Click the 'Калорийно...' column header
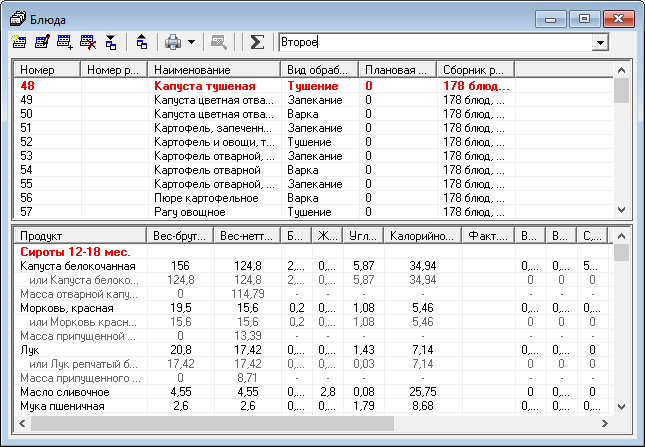This screenshot has width=645, height=447. click(x=422, y=236)
